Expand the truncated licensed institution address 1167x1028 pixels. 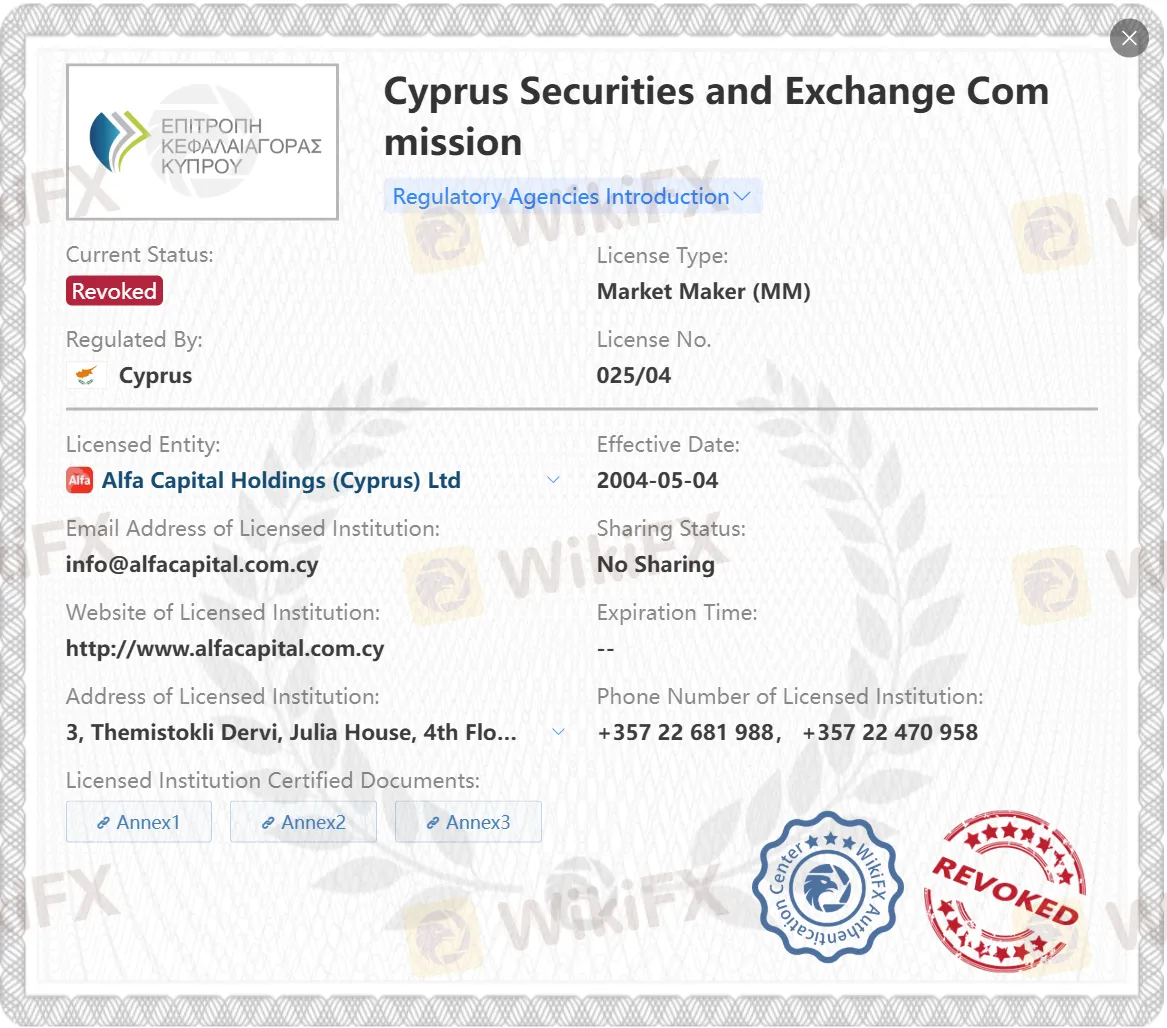[558, 732]
